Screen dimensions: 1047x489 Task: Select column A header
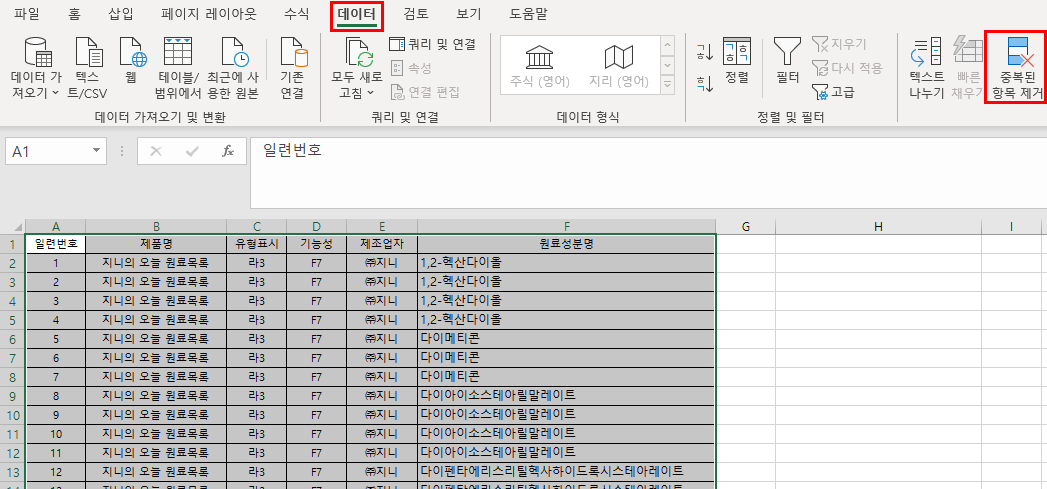pos(55,226)
